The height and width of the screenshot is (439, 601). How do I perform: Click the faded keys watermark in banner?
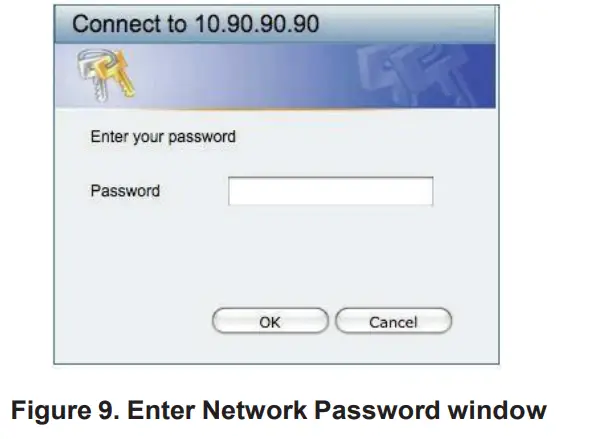click(414, 75)
